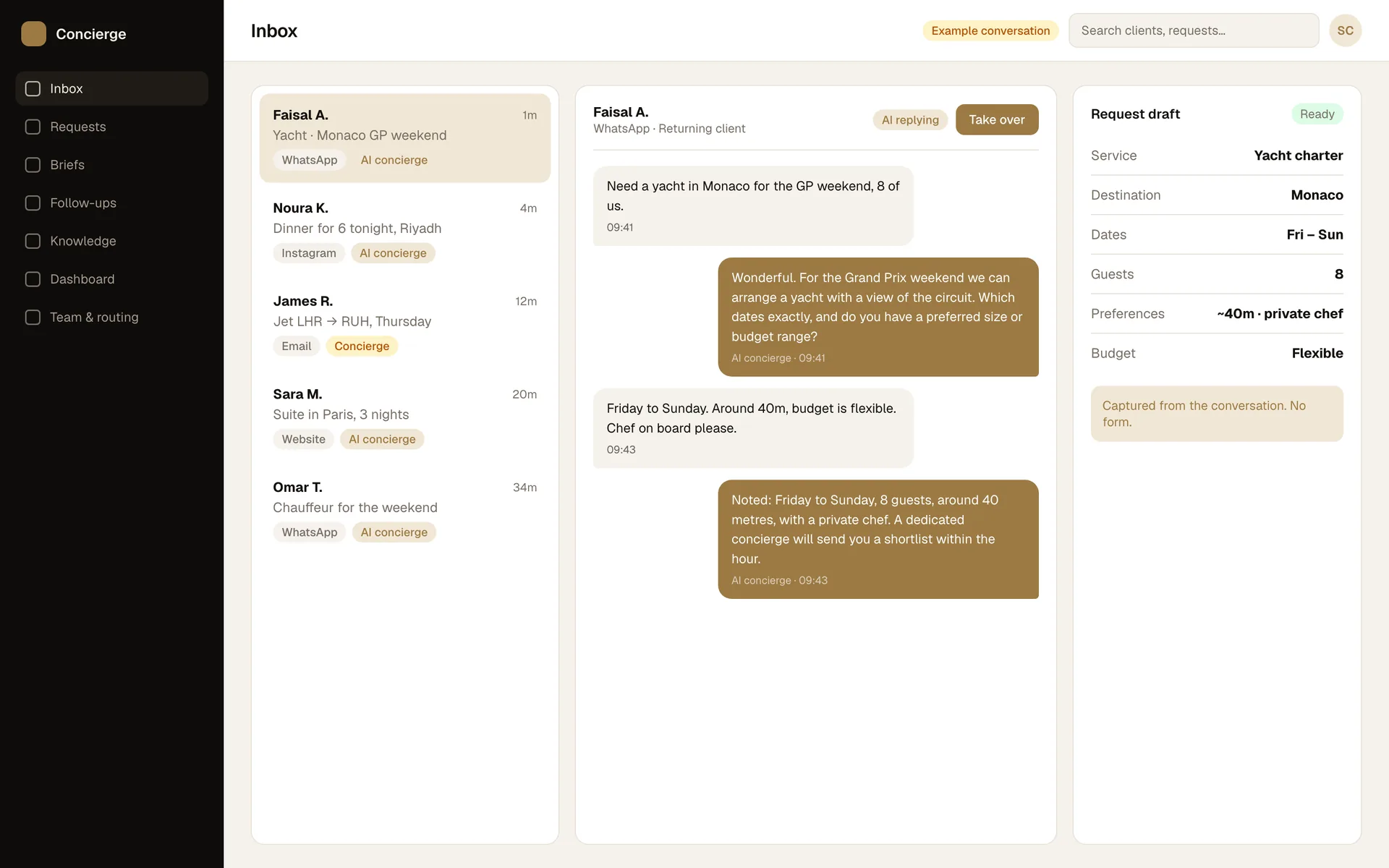Click the Instagram tag on Noura's row

pos(309,253)
